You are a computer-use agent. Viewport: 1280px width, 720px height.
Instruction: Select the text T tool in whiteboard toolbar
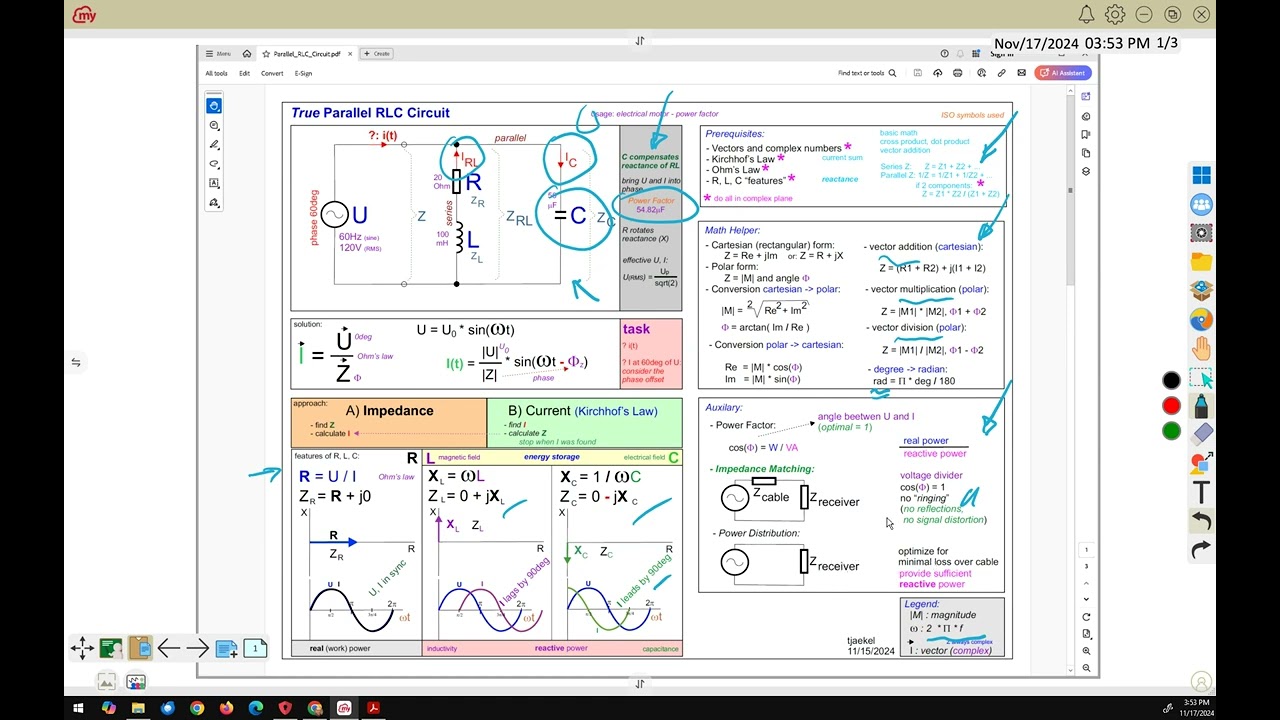point(1201,492)
